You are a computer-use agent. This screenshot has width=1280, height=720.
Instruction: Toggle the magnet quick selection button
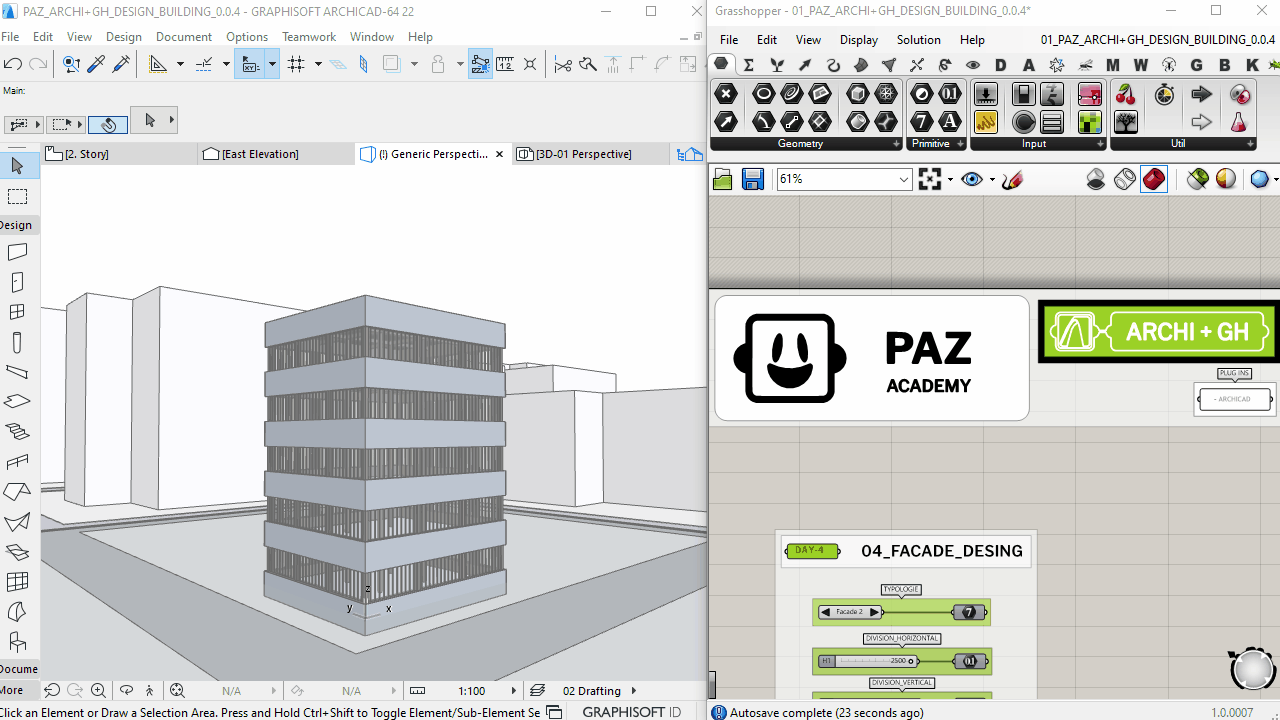click(x=108, y=124)
